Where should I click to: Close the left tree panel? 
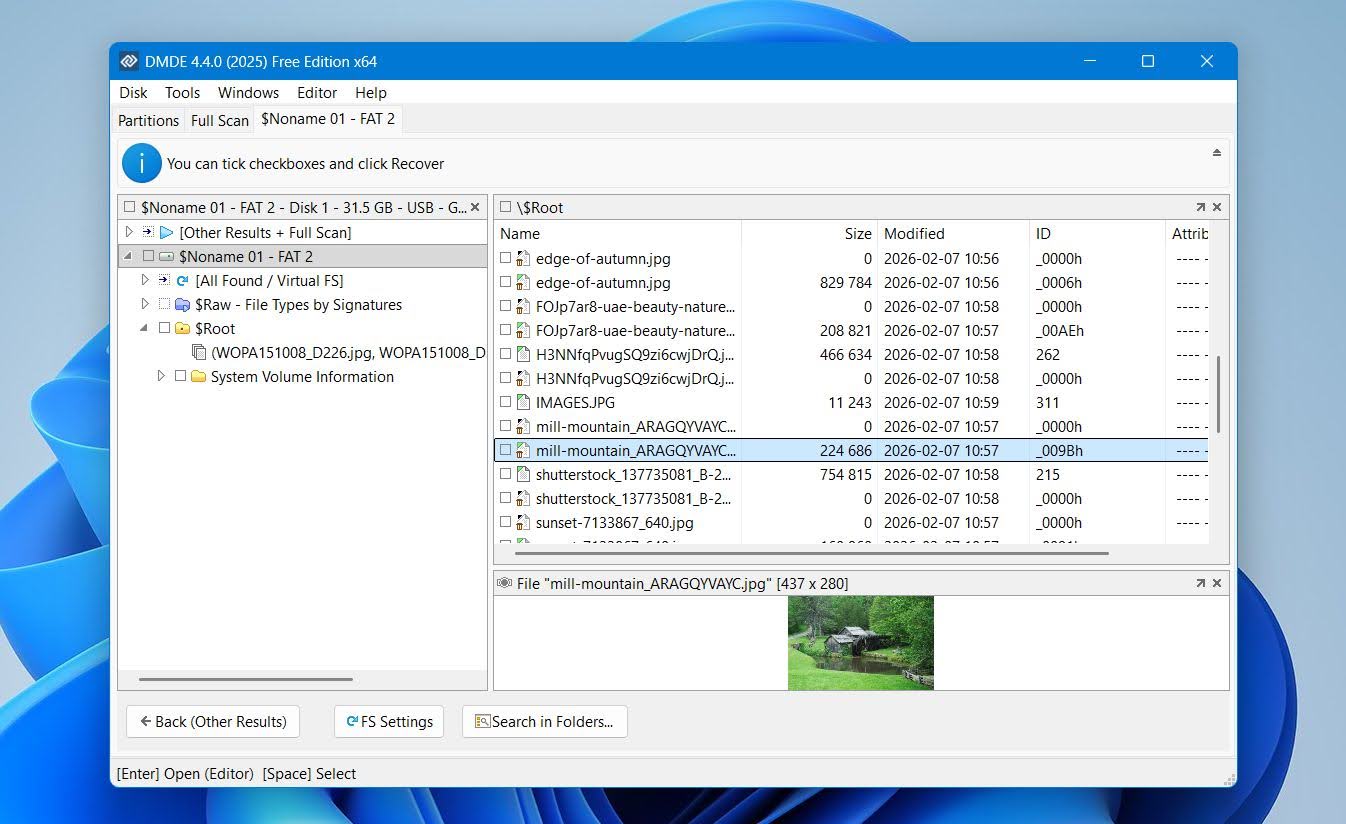[475, 207]
